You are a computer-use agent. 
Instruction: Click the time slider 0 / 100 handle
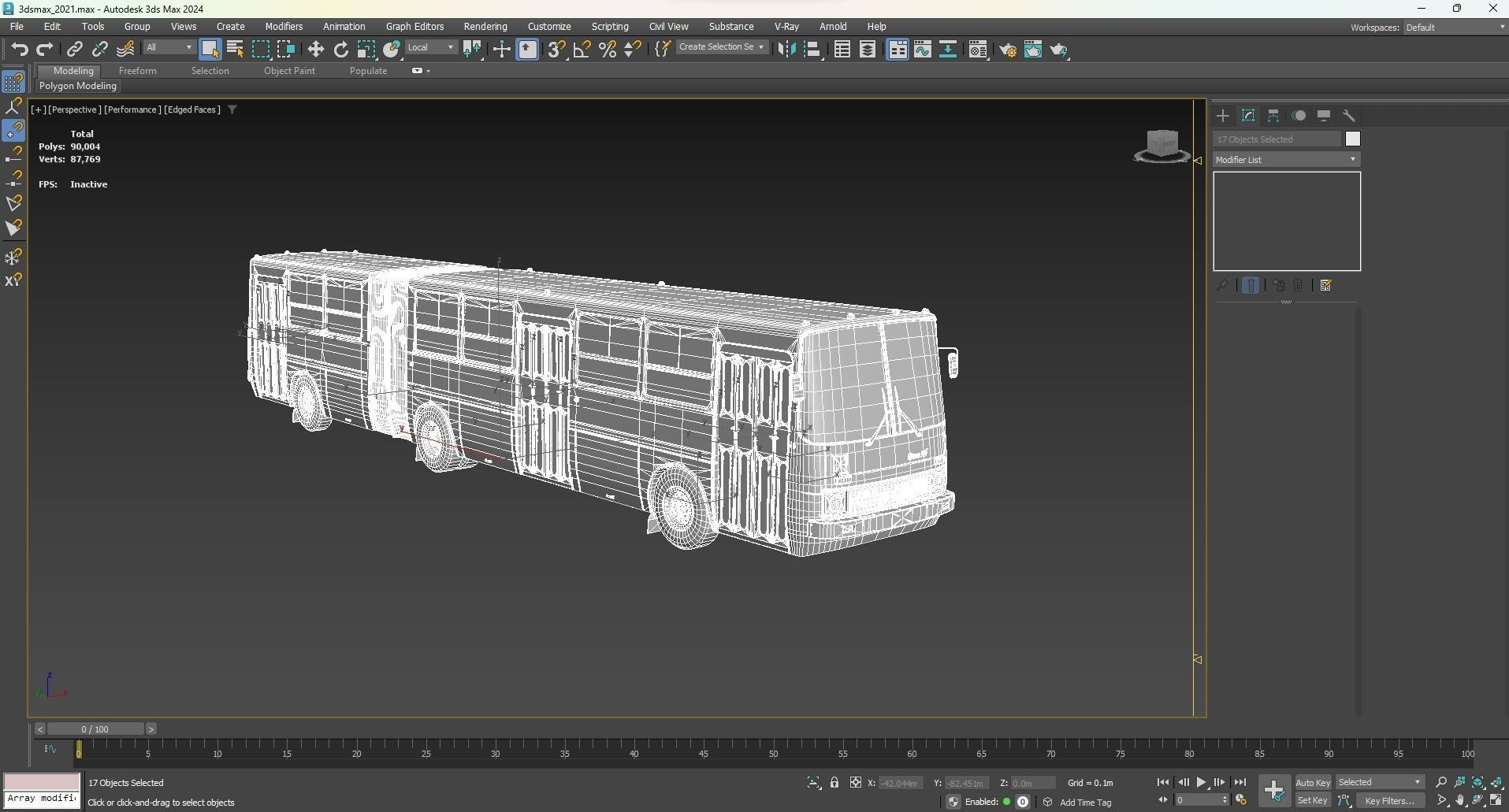click(95, 729)
